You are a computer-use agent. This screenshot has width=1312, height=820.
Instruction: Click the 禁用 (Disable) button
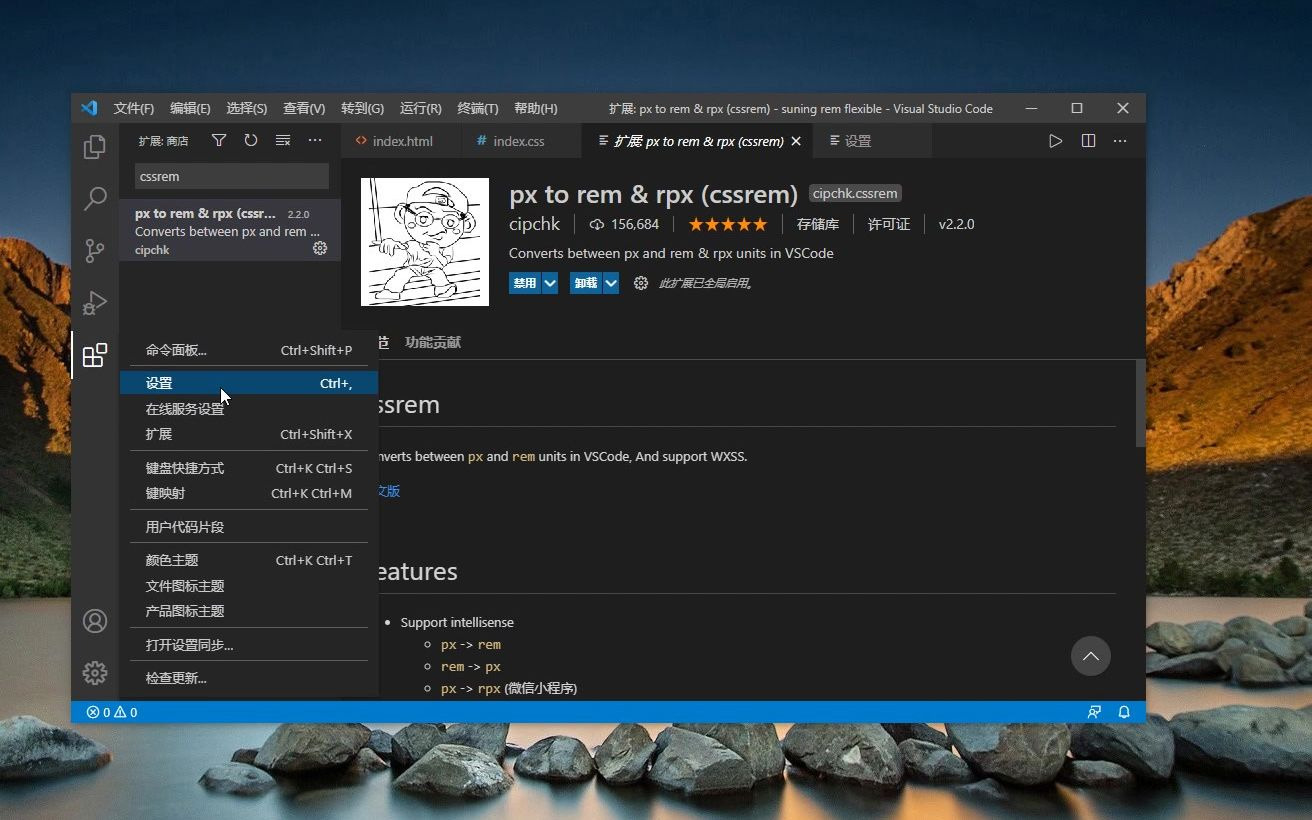[525, 283]
